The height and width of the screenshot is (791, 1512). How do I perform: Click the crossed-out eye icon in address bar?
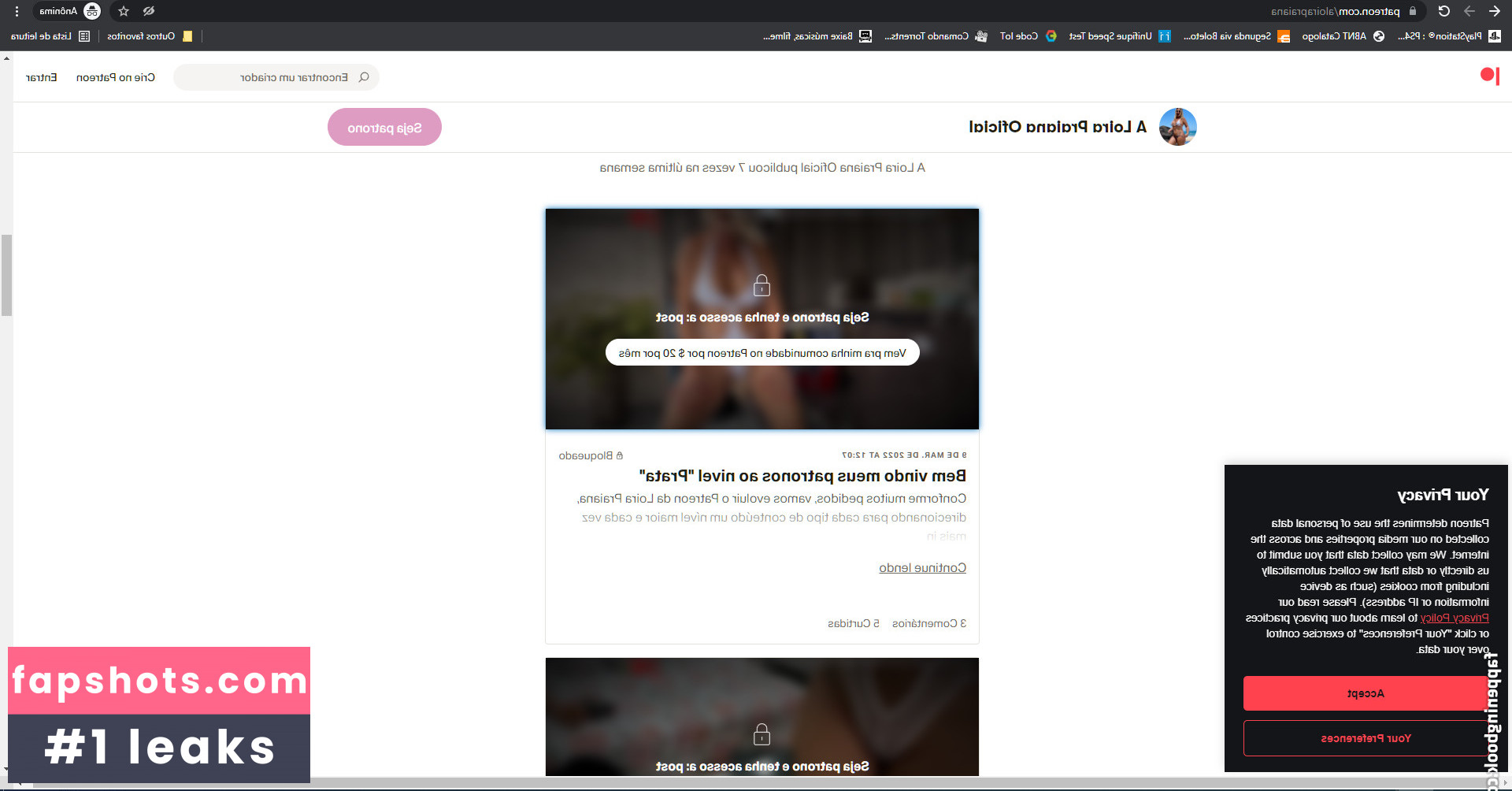coord(149,11)
